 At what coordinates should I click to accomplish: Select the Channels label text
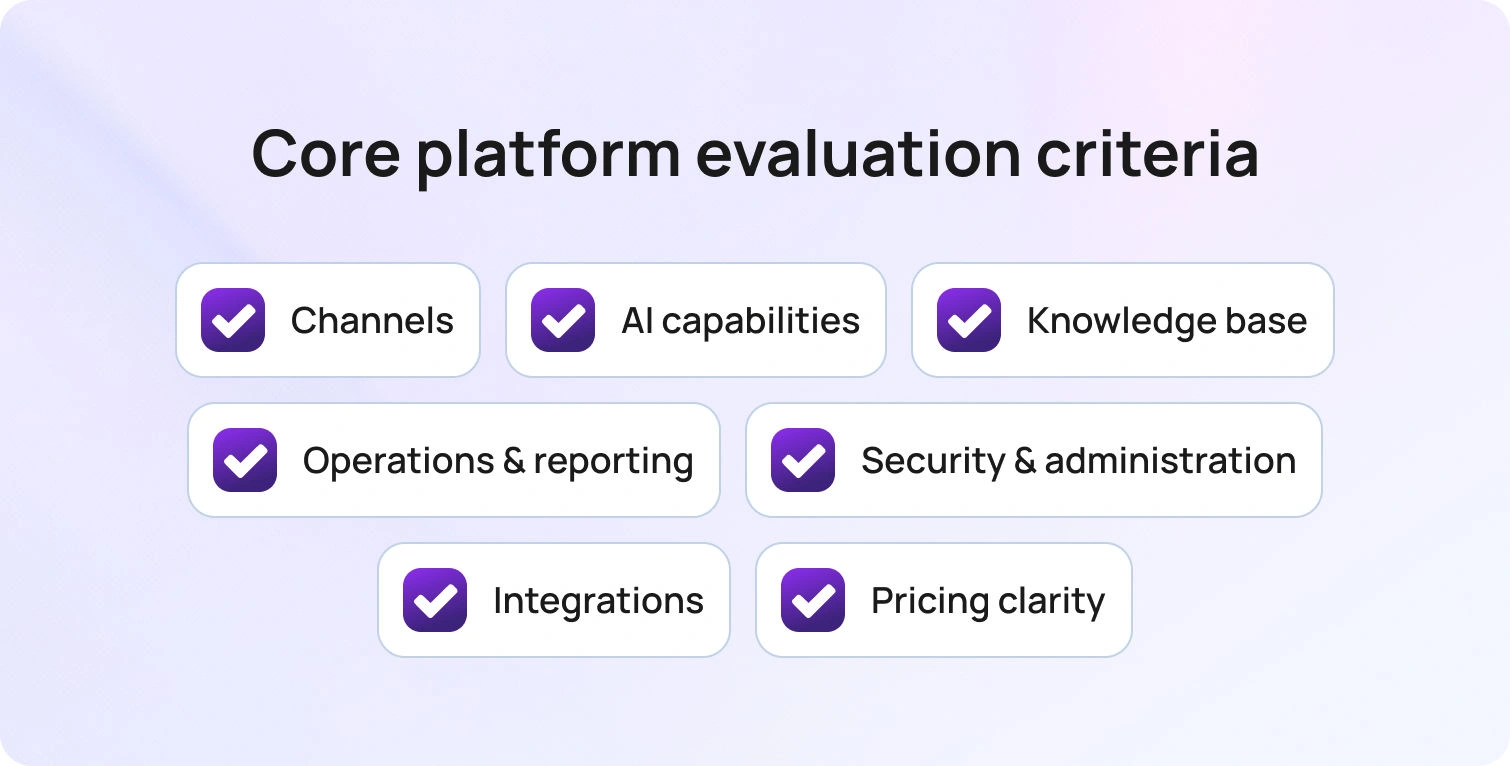372,321
